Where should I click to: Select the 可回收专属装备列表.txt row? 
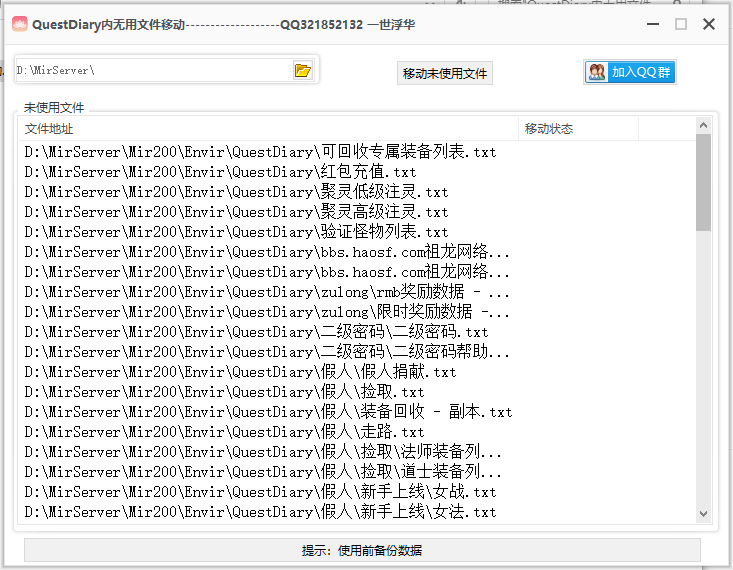[x=356, y=152]
